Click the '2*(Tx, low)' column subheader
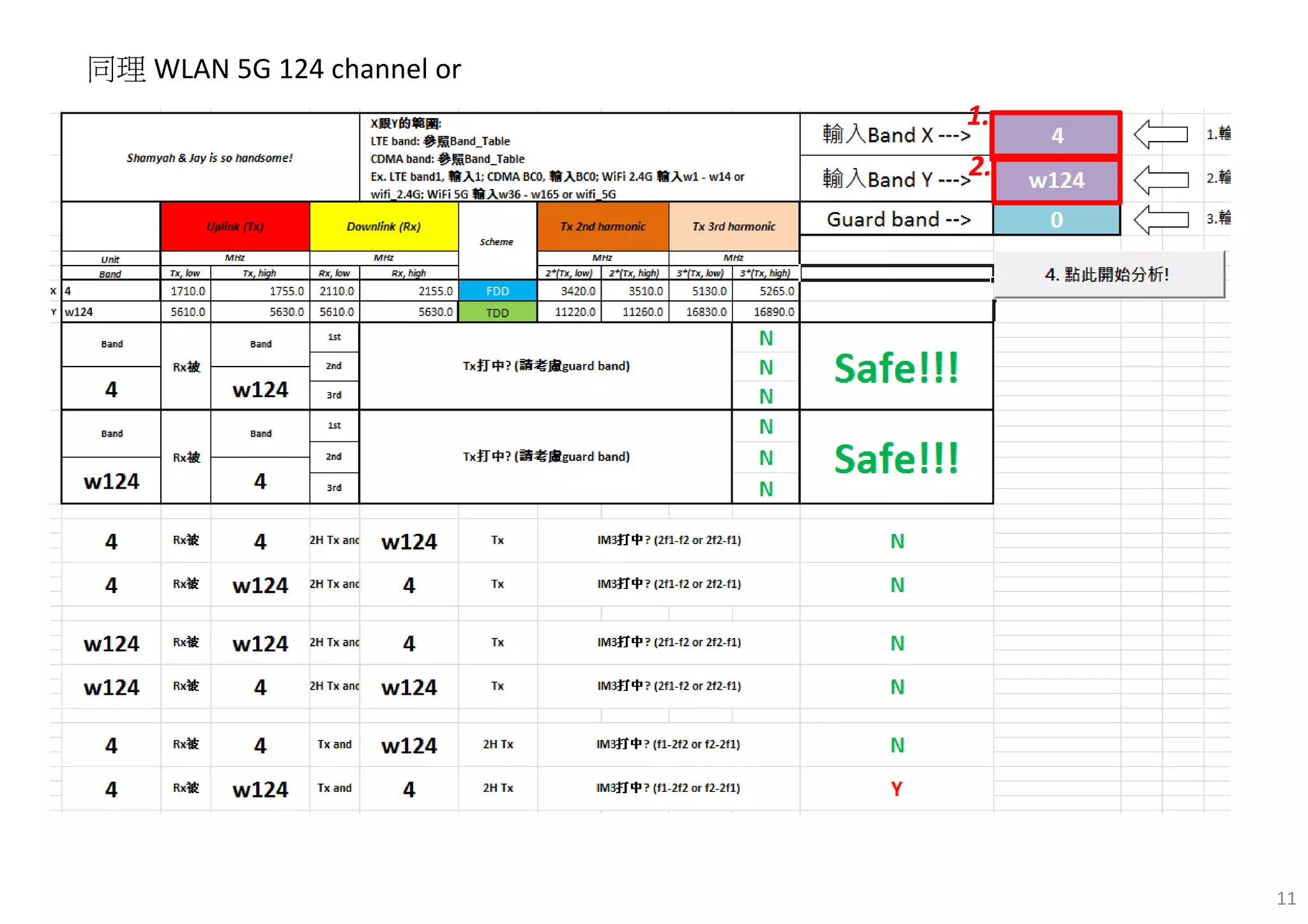The image size is (1308, 924). pos(569,273)
